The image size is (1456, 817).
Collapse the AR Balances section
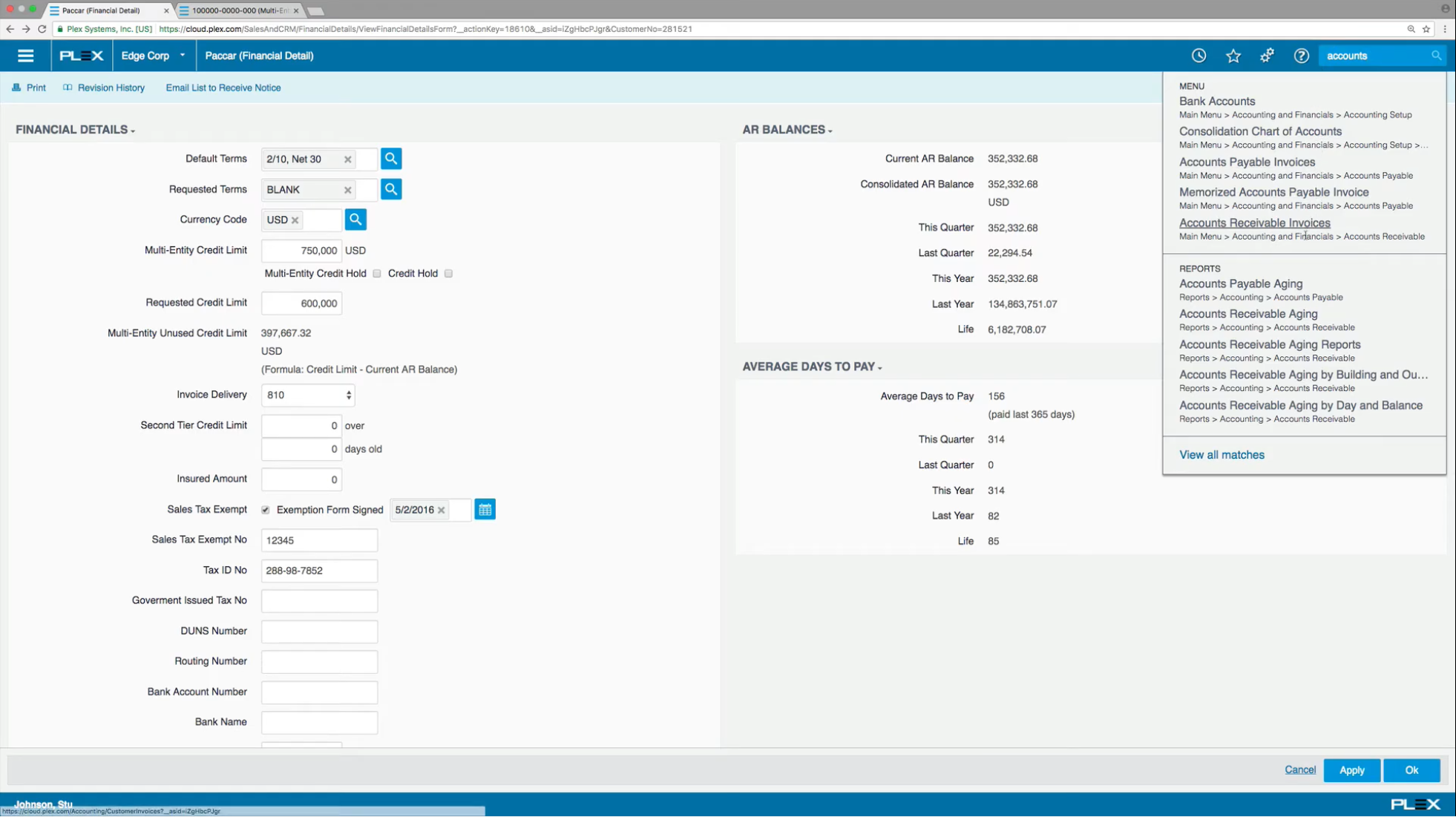point(829,130)
